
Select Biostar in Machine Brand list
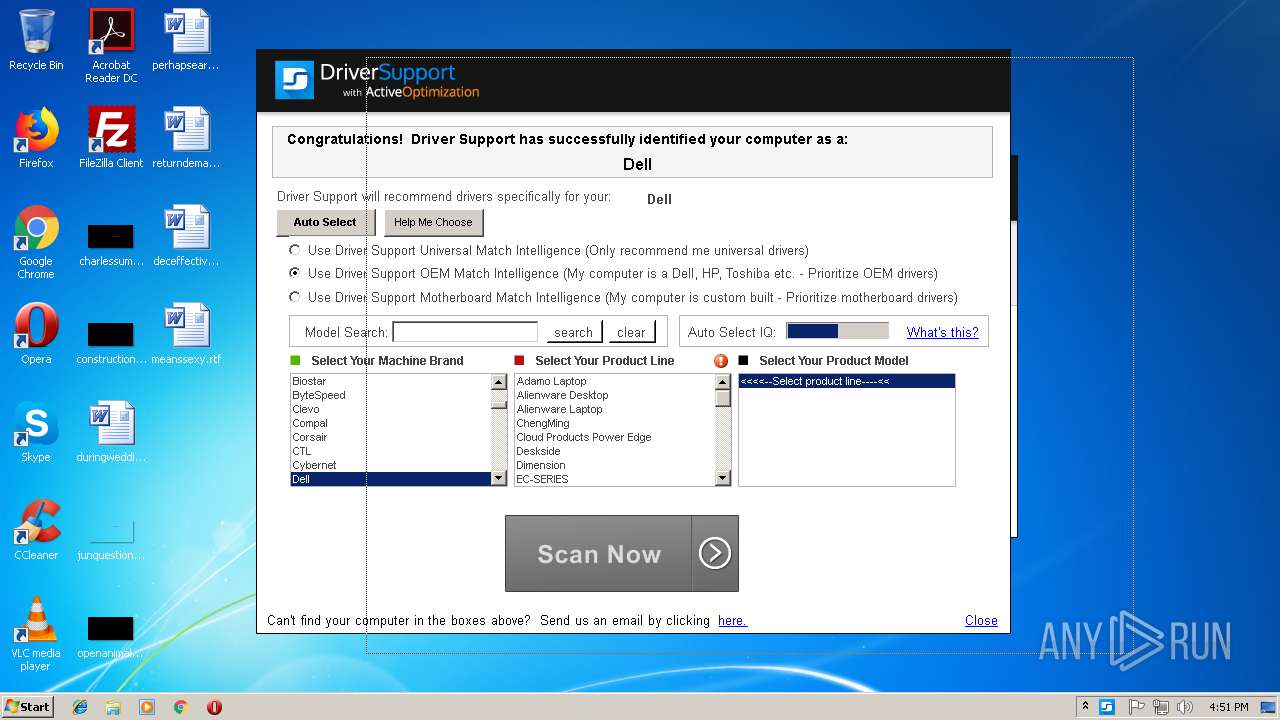point(391,381)
